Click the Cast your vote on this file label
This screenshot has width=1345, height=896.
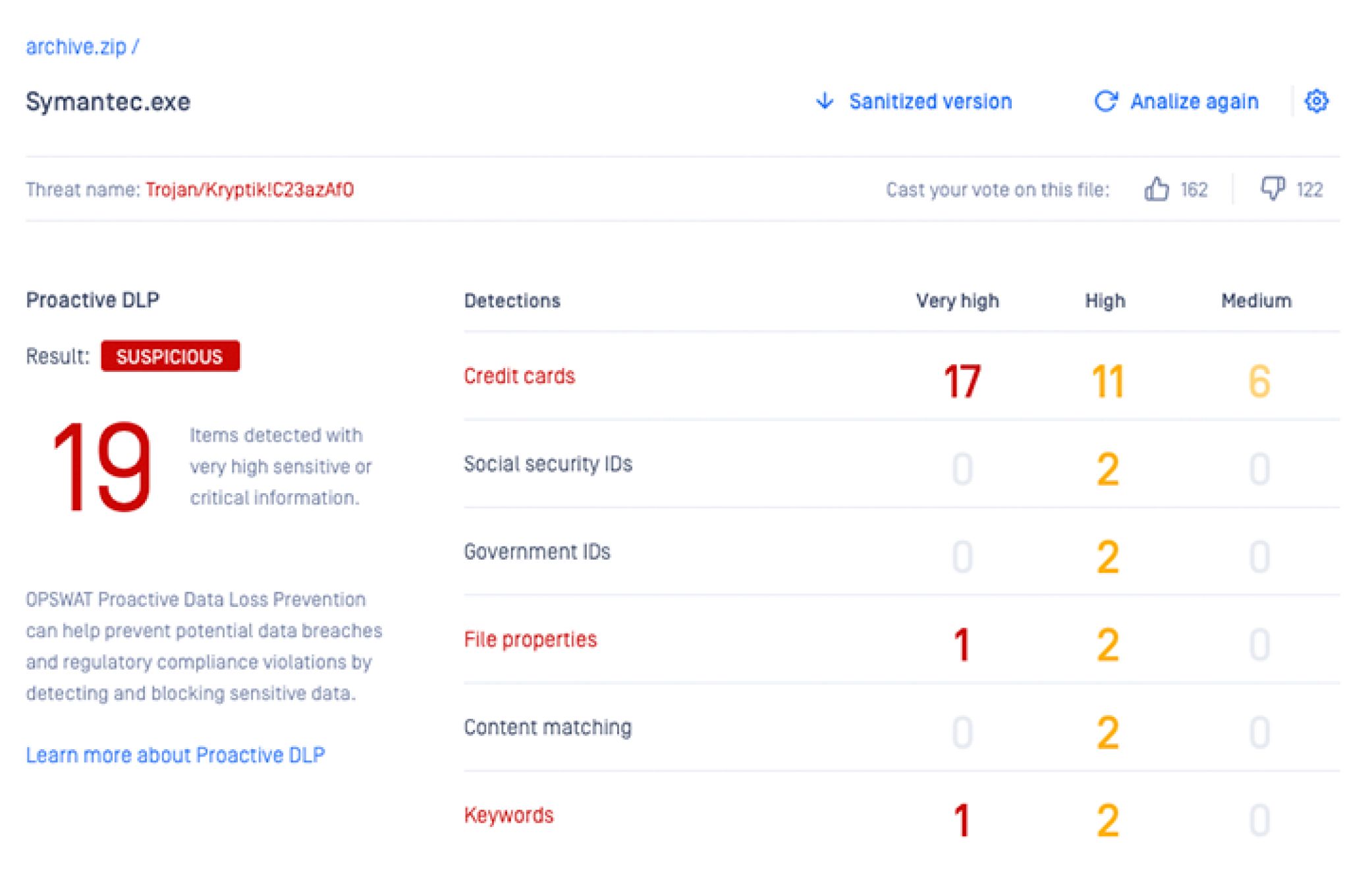pyautogui.click(x=997, y=190)
